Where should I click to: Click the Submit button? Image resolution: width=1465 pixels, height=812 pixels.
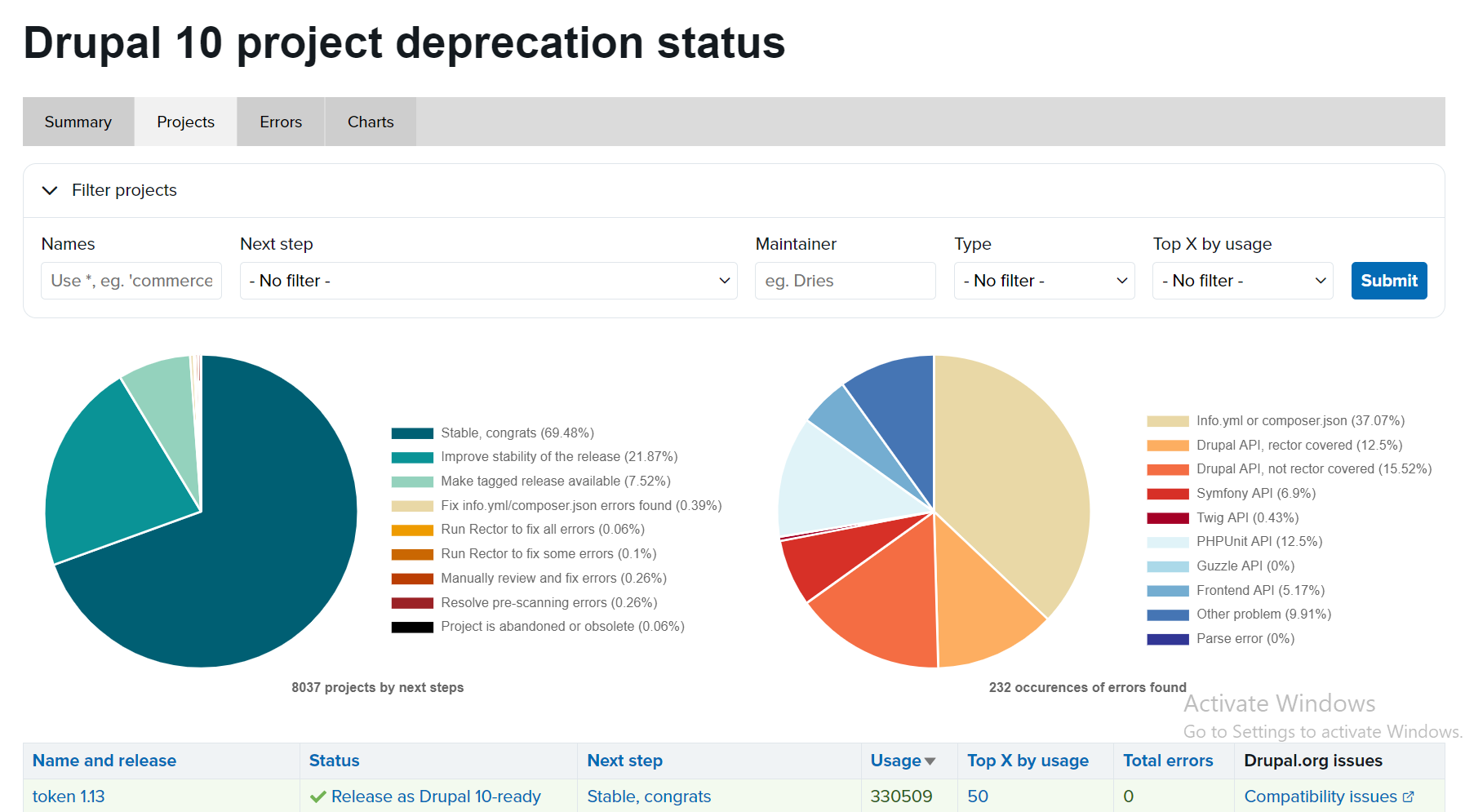pos(1389,281)
